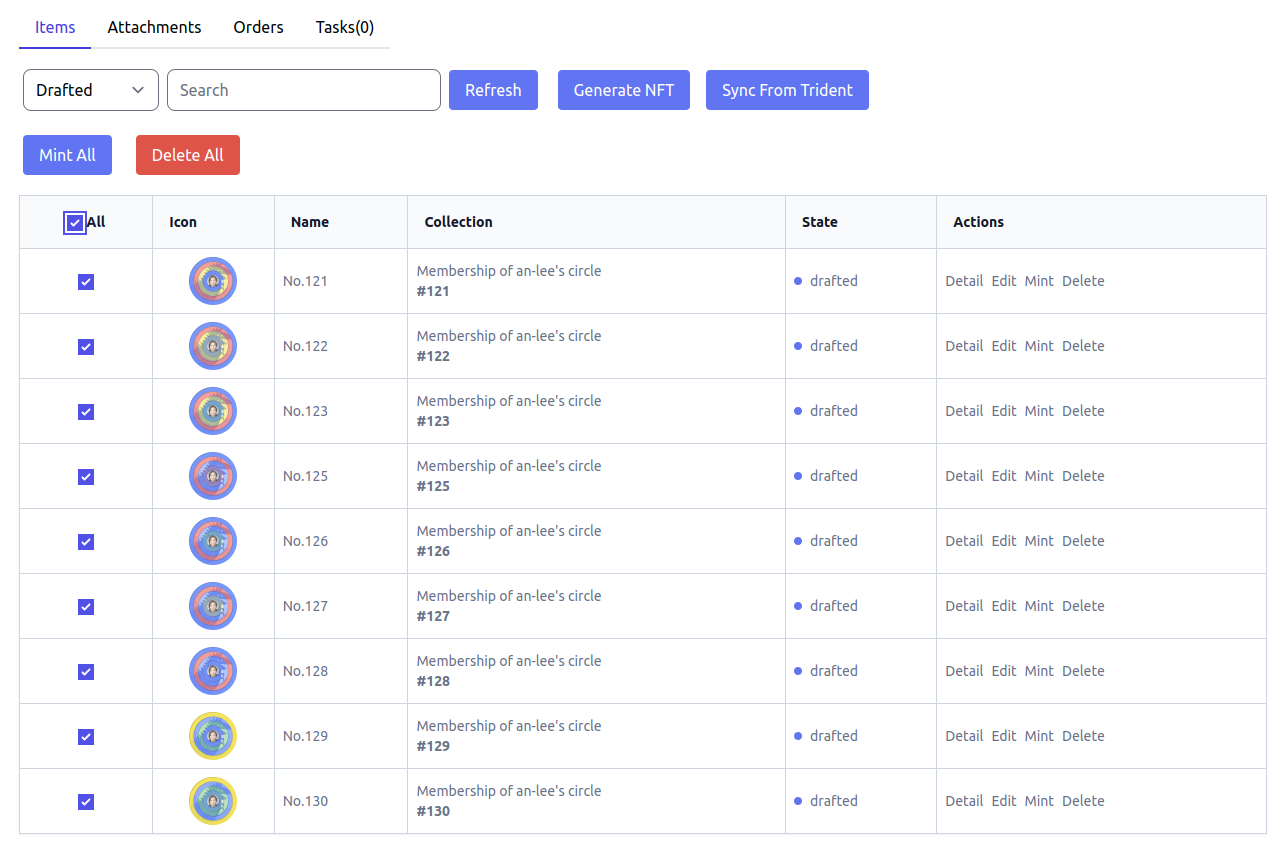Deselect the No.128 row checkbox
1275x847 pixels.
[x=86, y=672]
